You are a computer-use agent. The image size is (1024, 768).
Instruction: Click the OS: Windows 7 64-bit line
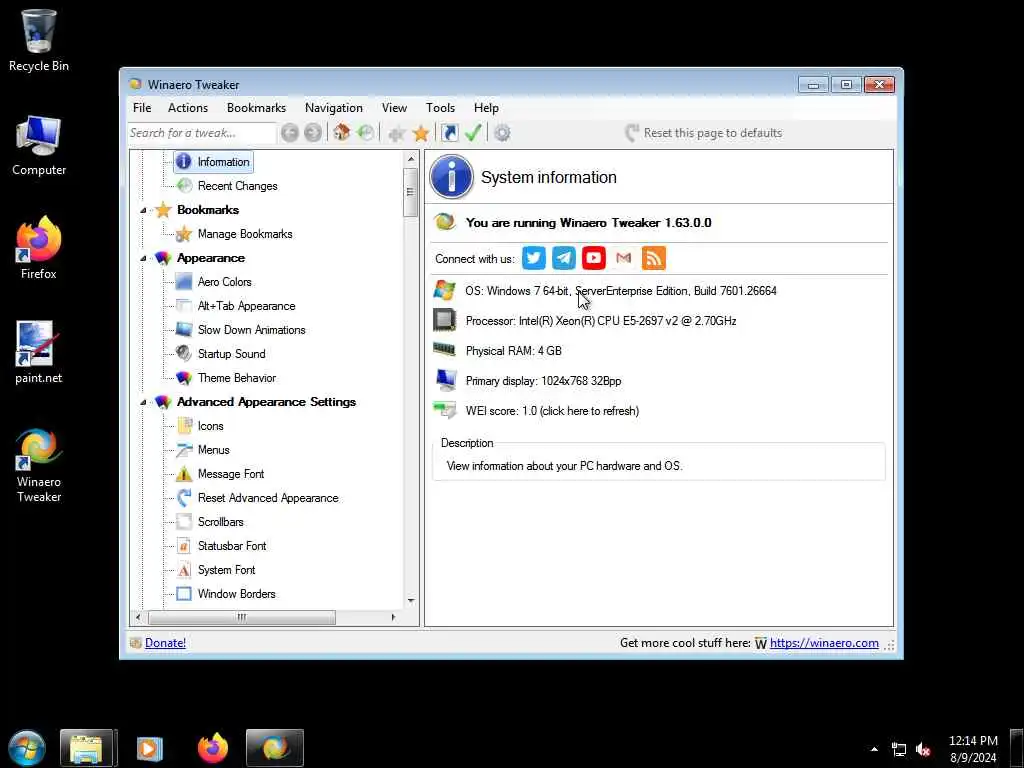click(x=620, y=291)
